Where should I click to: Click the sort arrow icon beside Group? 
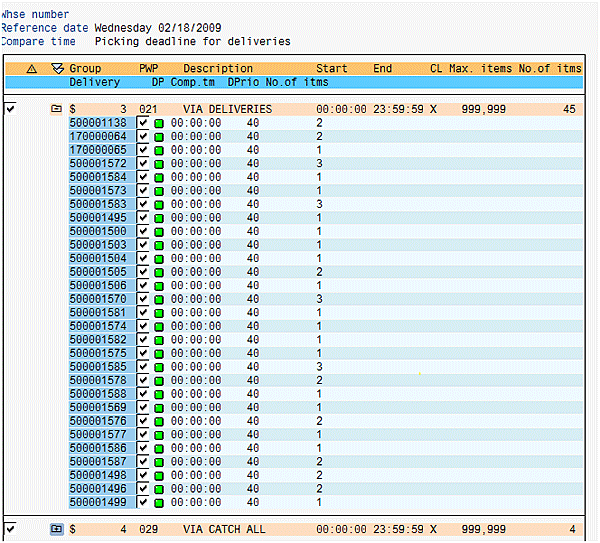[x=57, y=69]
